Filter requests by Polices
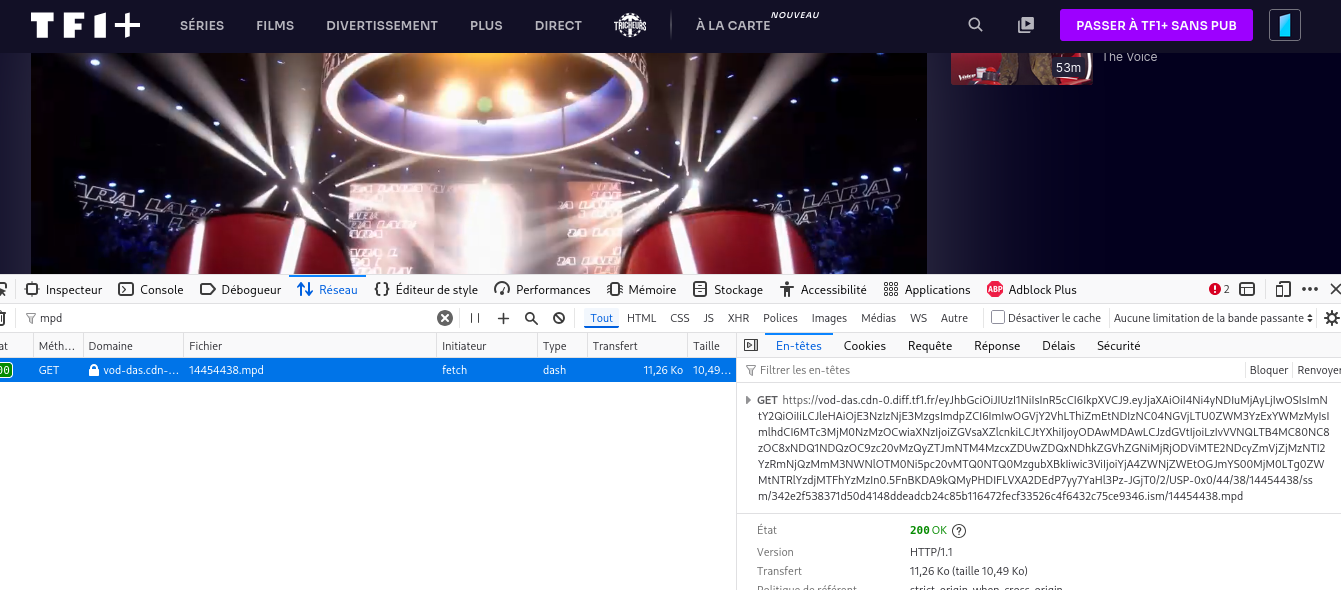This screenshot has width=1341, height=590. [x=780, y=318]
